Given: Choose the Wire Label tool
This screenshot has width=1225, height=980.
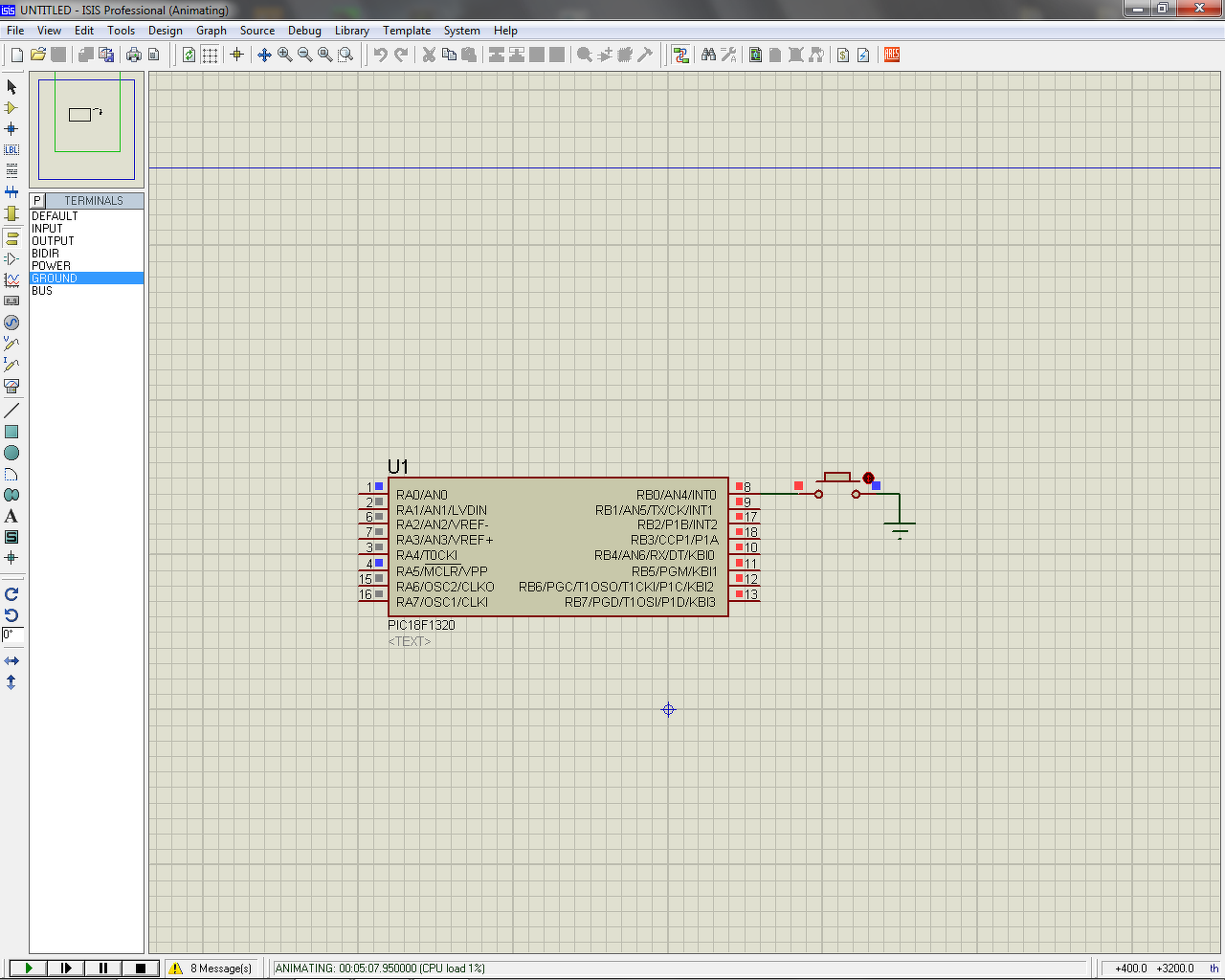Looking at the screenshot, I should [x=11, y=150].
